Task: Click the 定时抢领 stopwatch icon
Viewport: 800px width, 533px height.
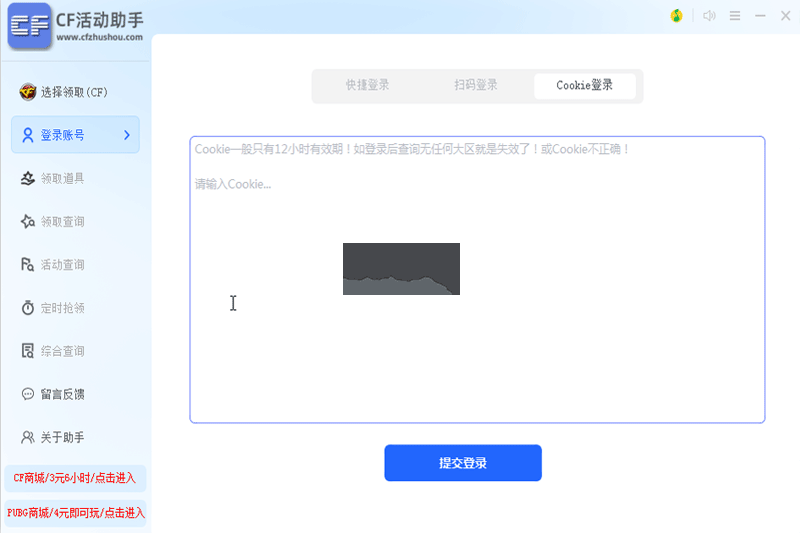Action: (x=28, y=308)
